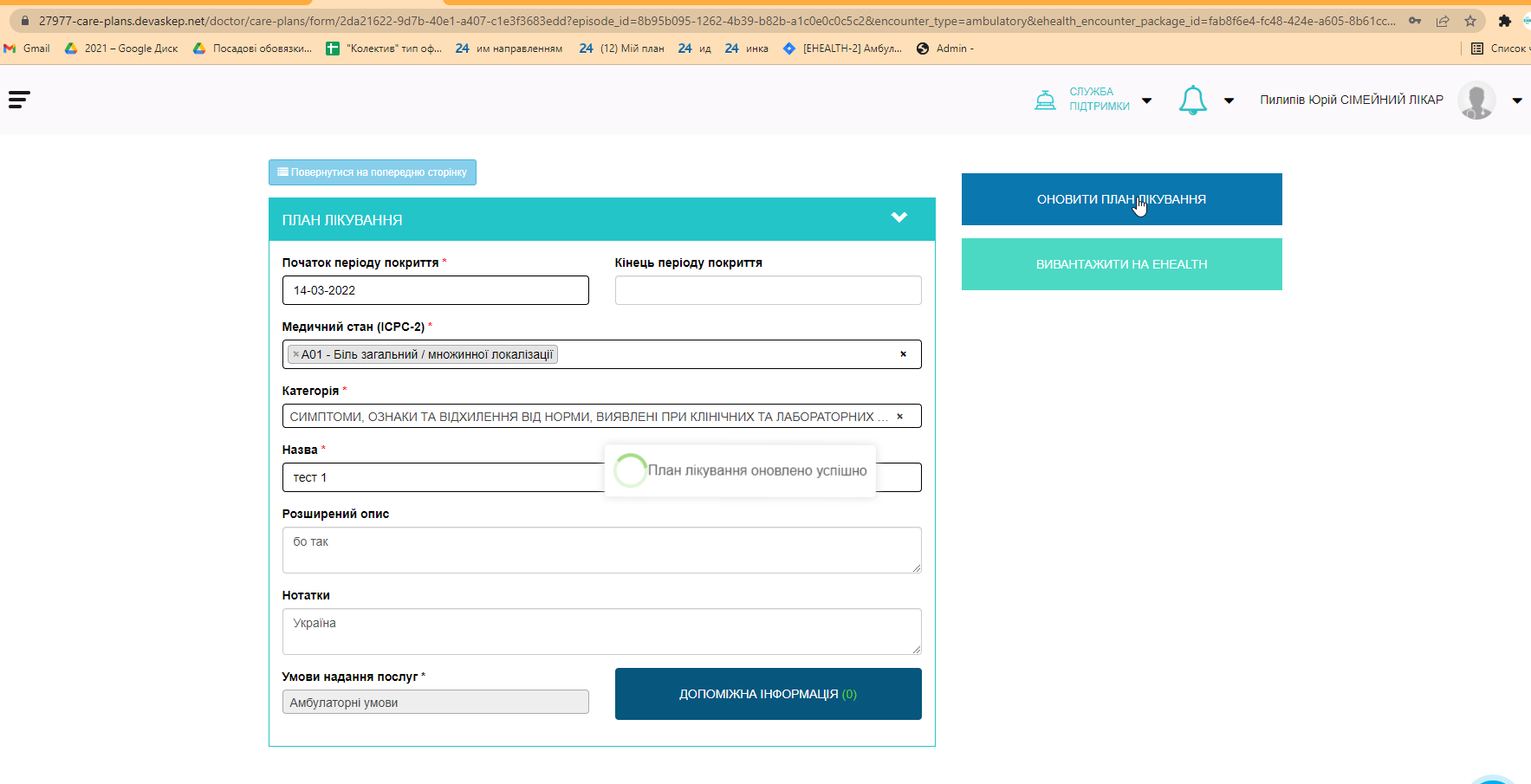
Task: Expand the СЛУЖБА ПІДТРИМКИ dropdown arrow
Action: (1147, 101)
